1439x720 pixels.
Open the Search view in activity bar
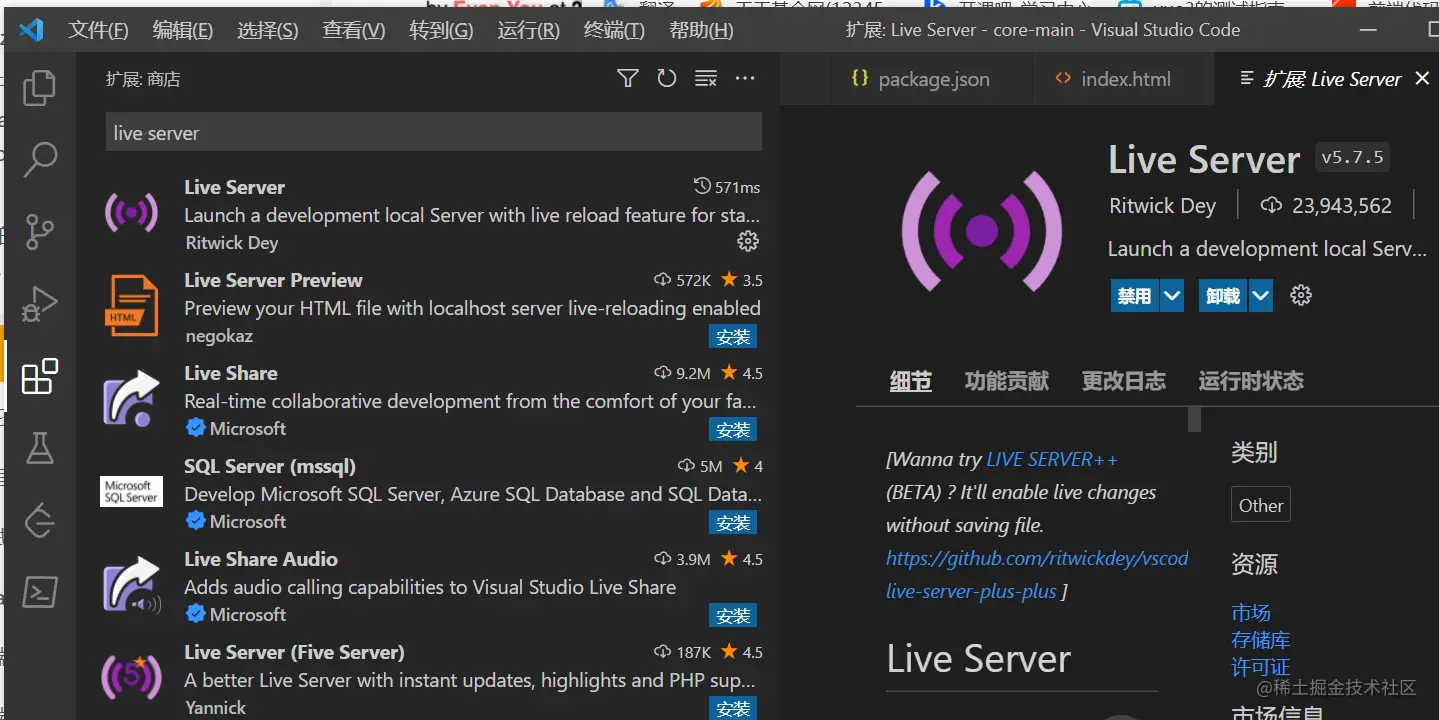click(40, 159)
